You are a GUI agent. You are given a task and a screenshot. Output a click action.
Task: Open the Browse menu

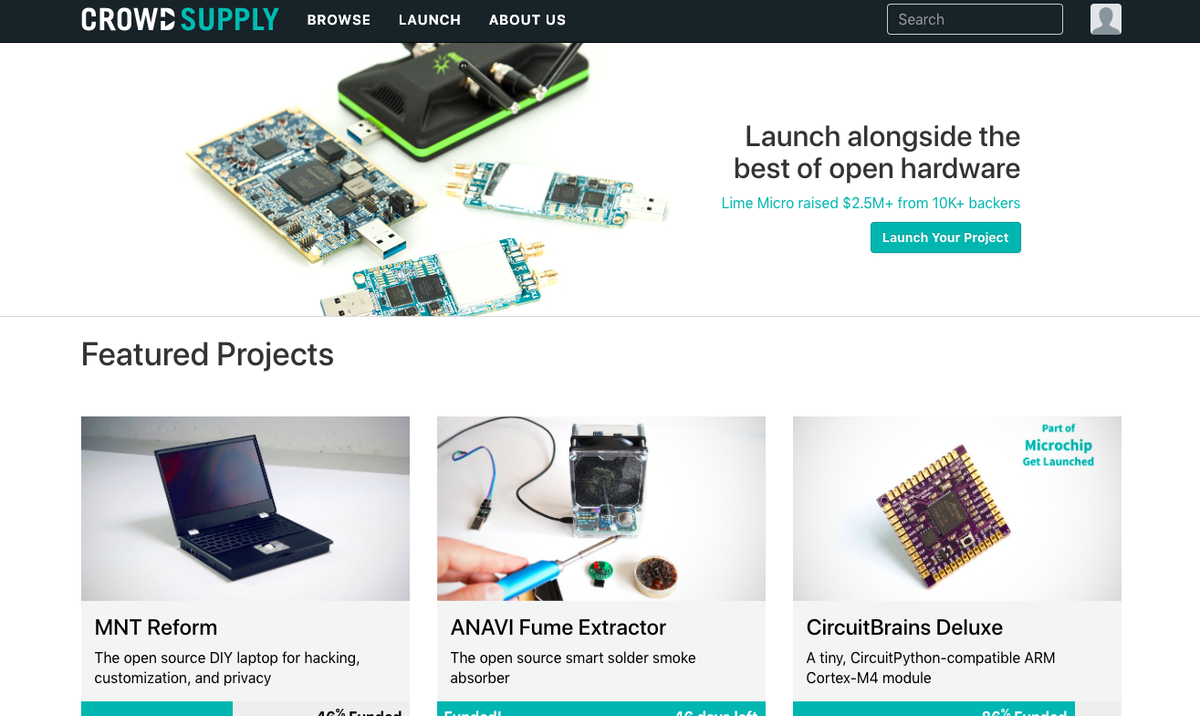click(x=339, y=20)
